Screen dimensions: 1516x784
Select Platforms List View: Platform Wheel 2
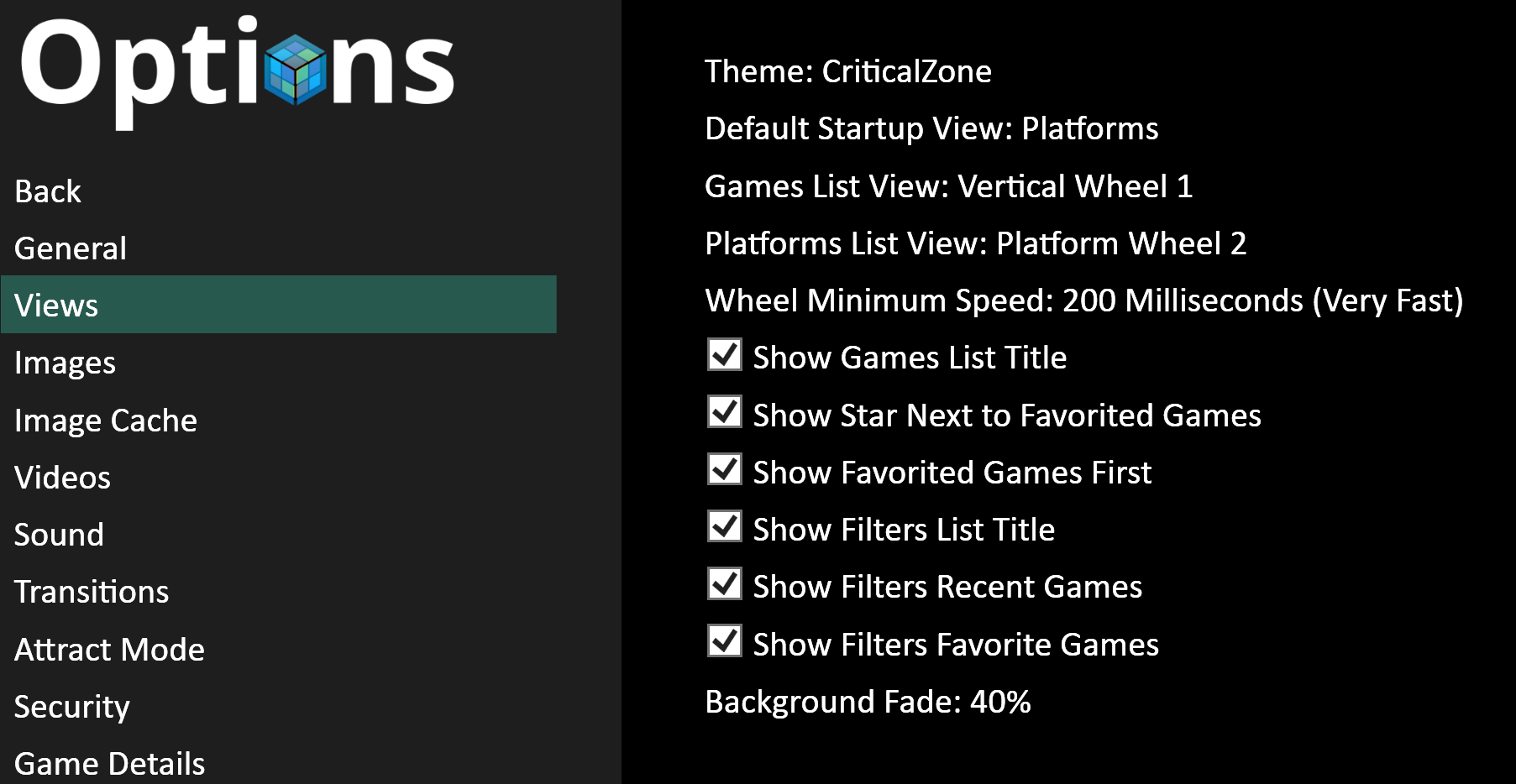click(976, 243)
